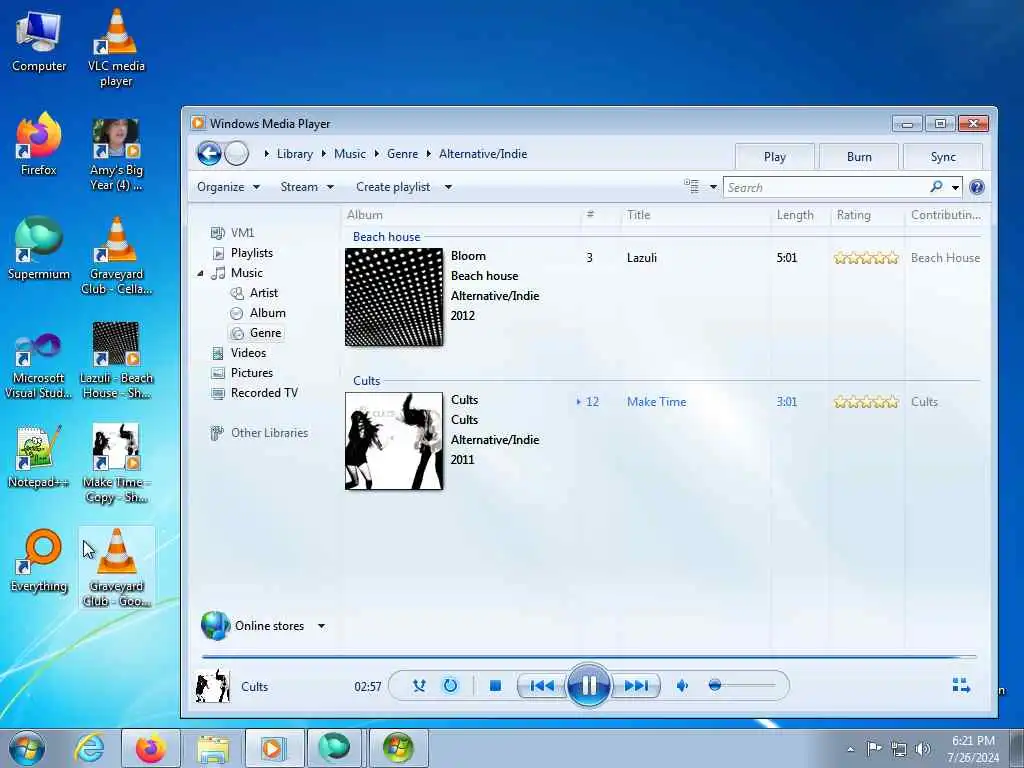Sort by the Rating column header
This screenshot has height=768, width=1024.
tap(854, 215)
